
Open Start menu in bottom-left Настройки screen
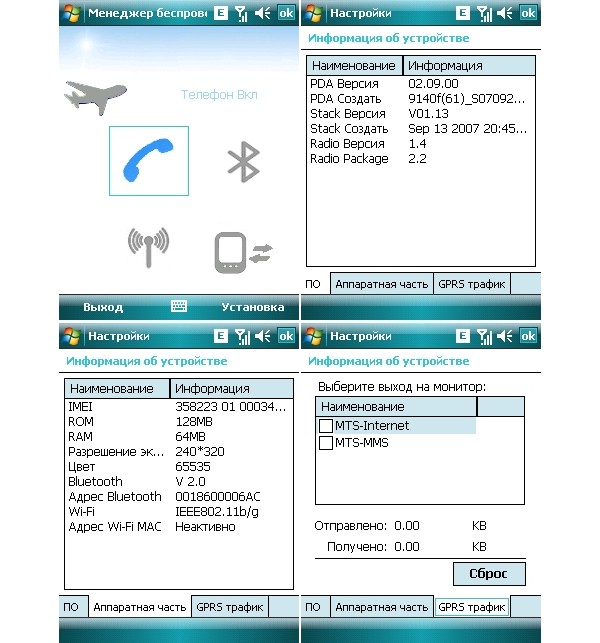coord(72,336)
